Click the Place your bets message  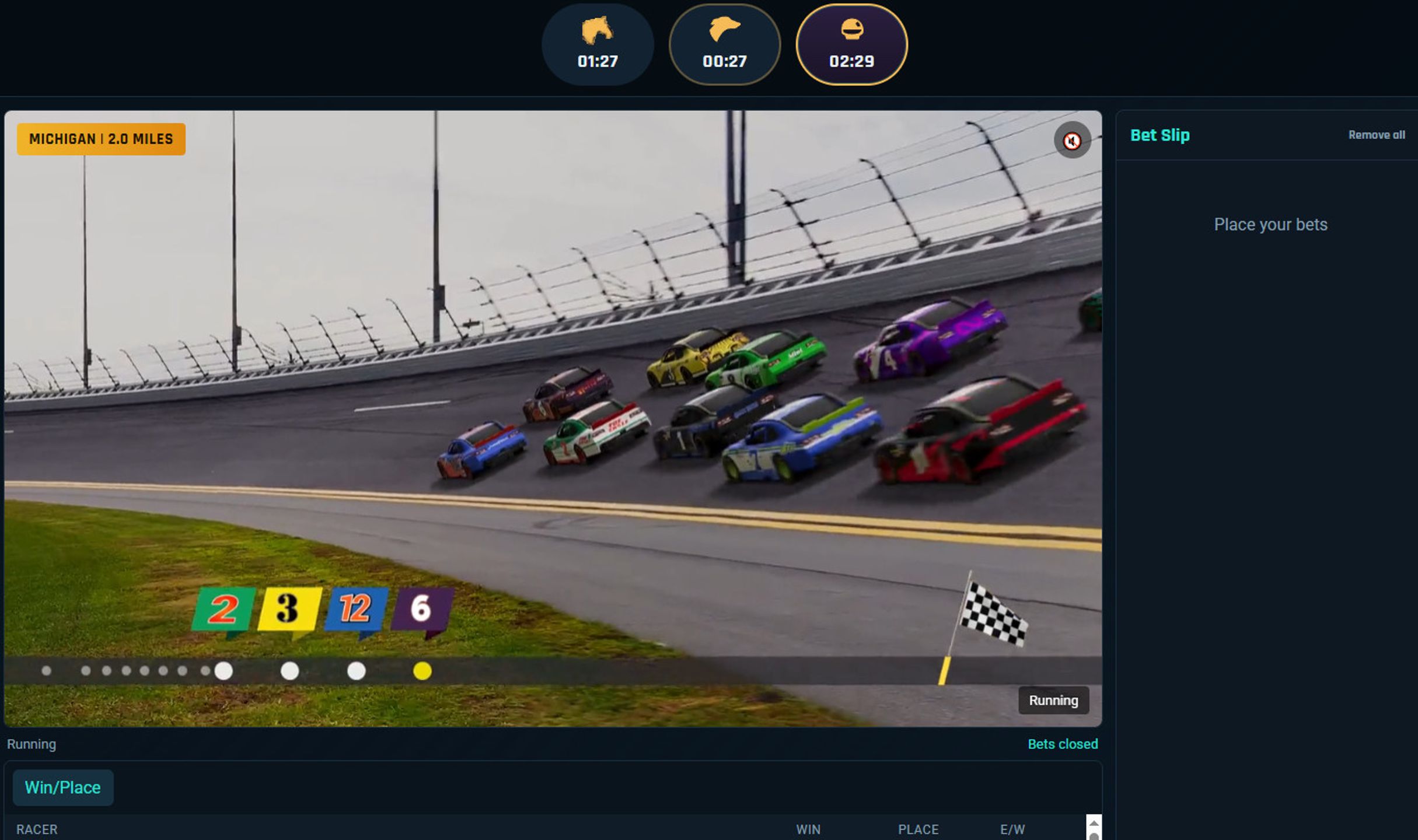click(1270, 225)
